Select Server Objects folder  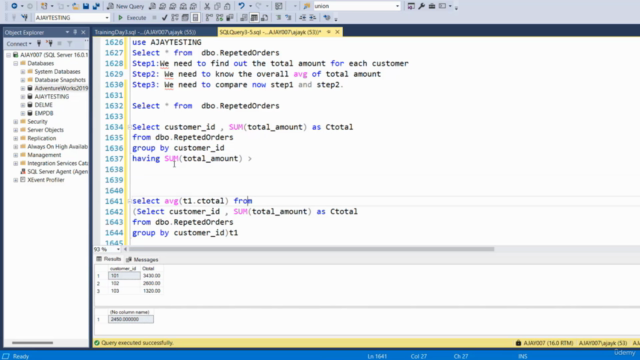click(x=45, y=130)
